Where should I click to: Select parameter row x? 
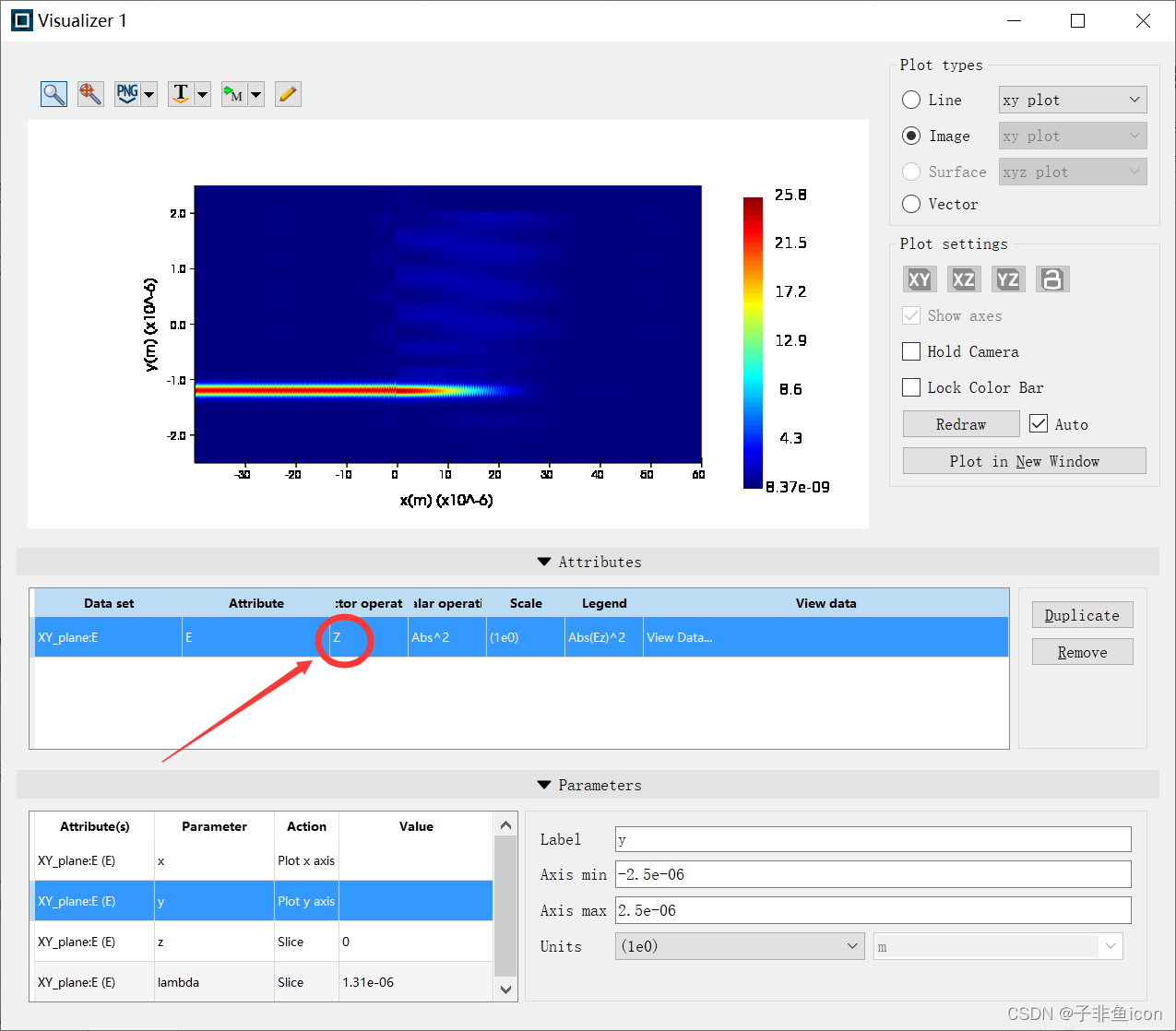(x=263, y=860)
